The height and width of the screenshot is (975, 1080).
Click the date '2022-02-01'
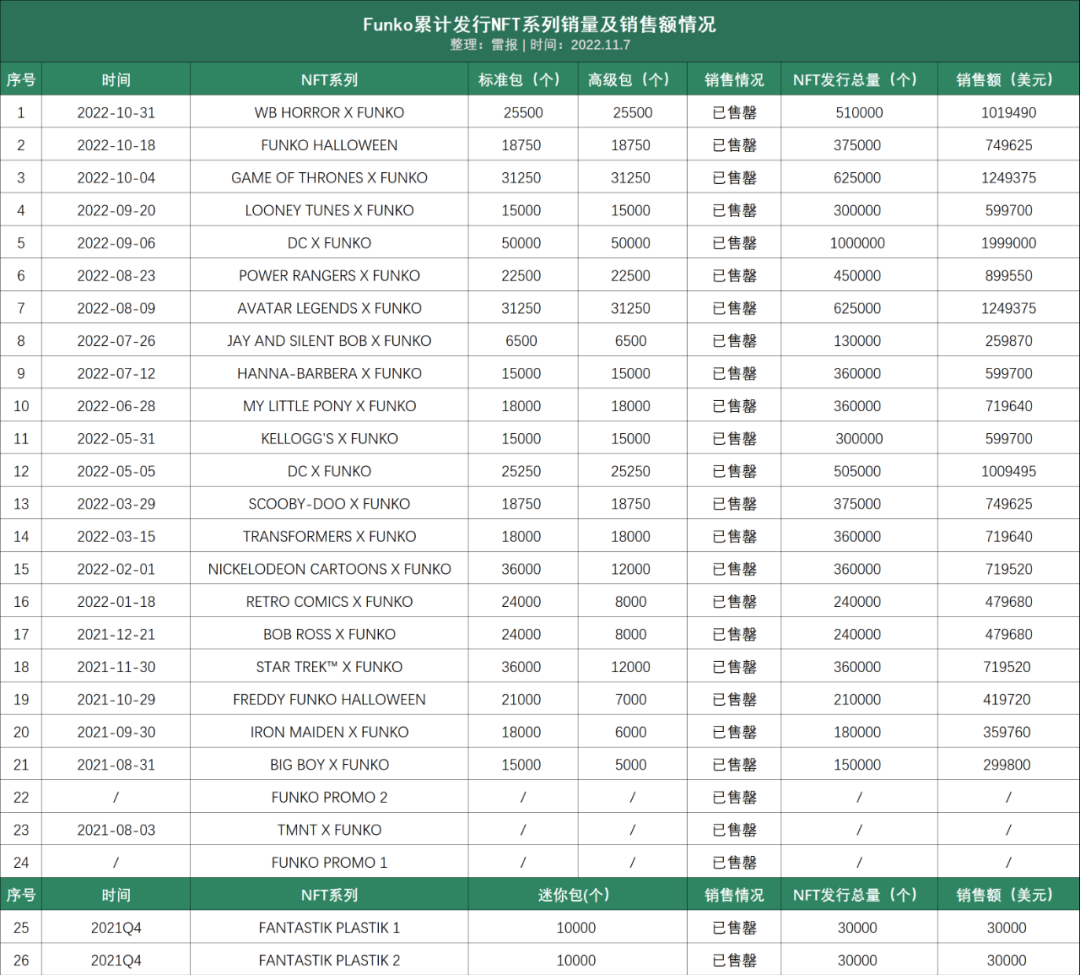[116, 569]
